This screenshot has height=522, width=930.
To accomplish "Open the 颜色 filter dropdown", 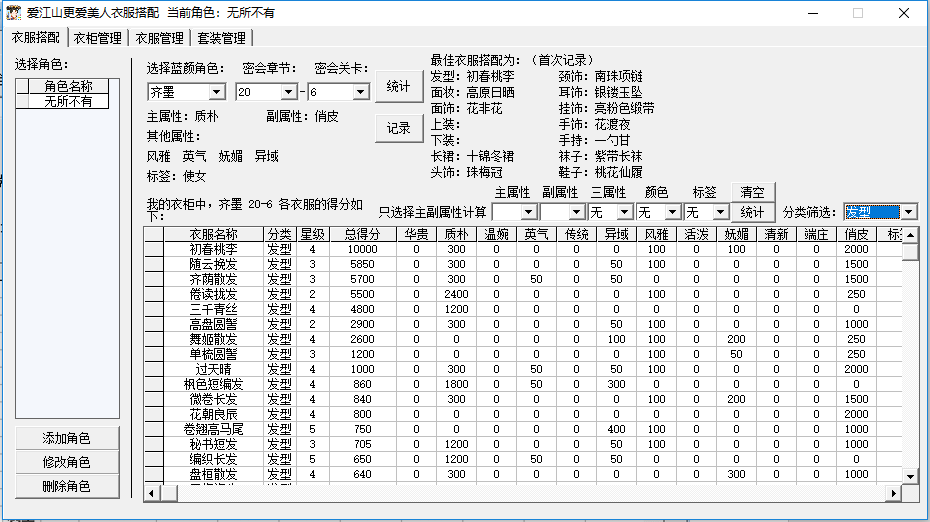I will coord(672,212).
